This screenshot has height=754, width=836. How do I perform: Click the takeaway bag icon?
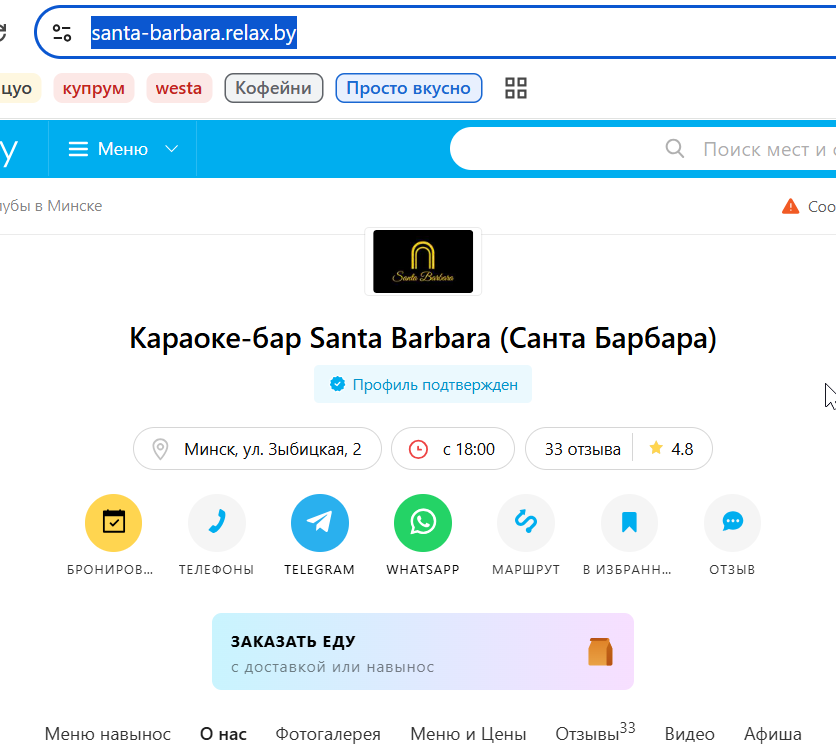(600, 652)
